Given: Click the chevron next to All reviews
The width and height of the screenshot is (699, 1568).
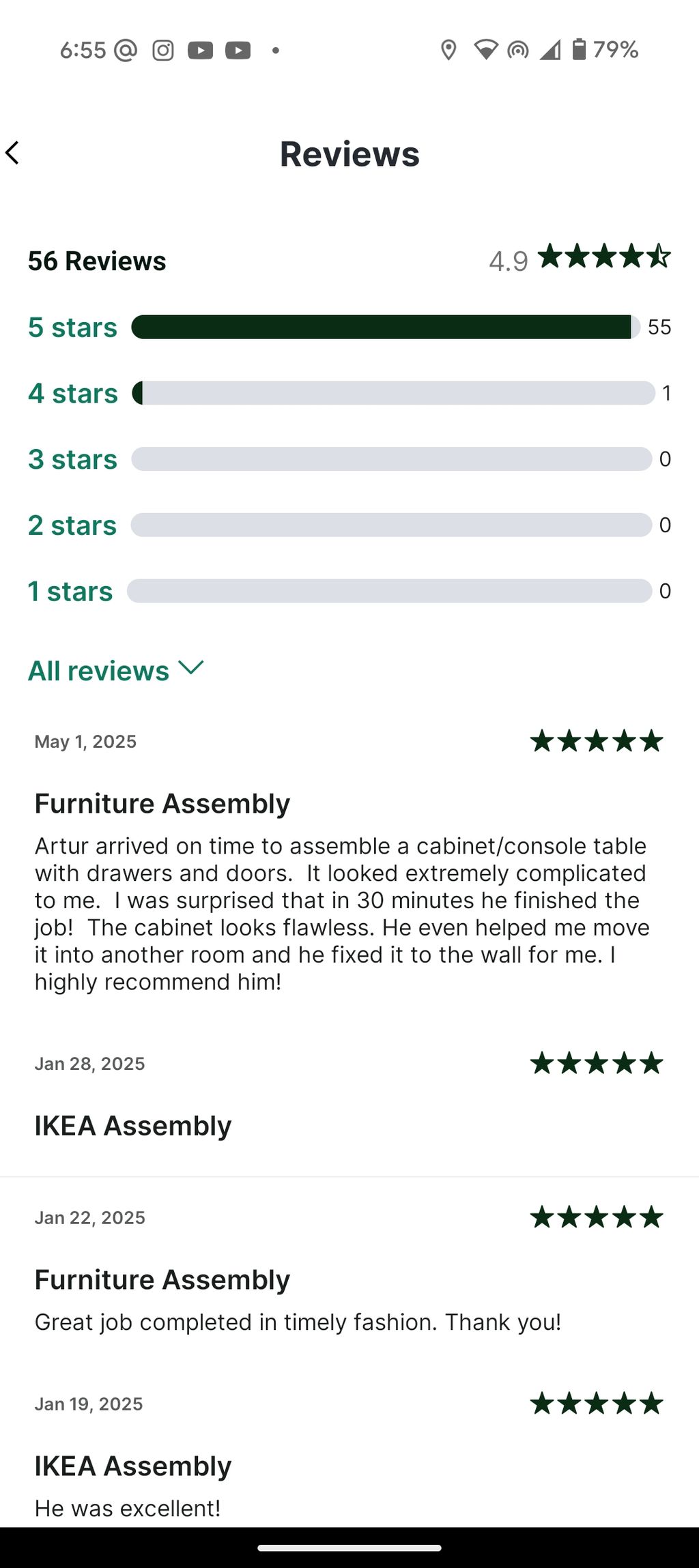Looking at the screenshot, I should [x=191, y=668].
